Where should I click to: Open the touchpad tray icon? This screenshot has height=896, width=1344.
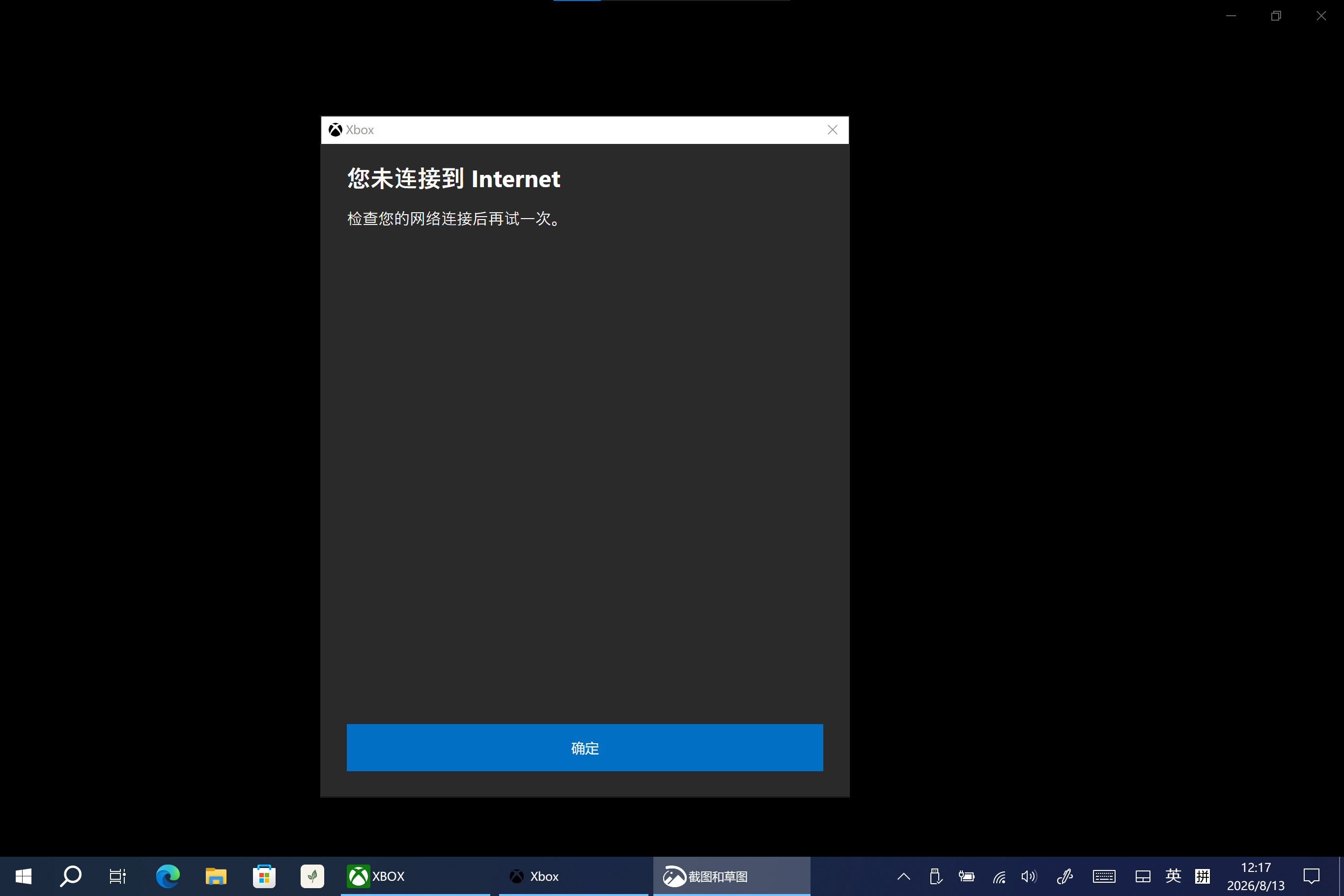tap(1143, 876)
